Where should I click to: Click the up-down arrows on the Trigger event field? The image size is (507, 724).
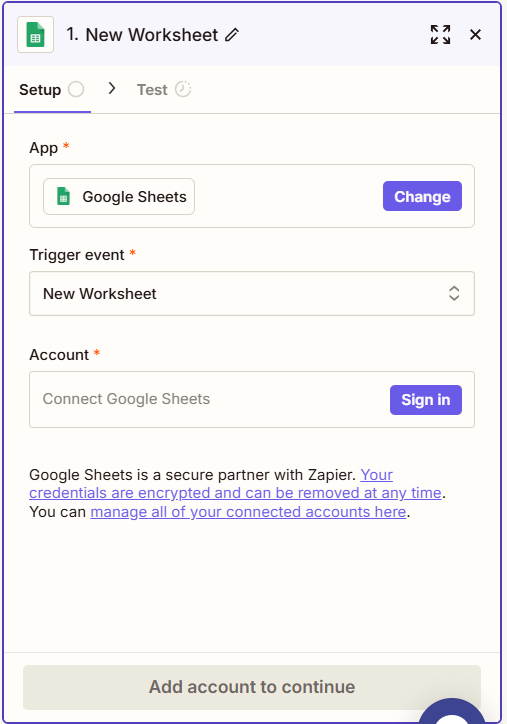coord(454,293)
